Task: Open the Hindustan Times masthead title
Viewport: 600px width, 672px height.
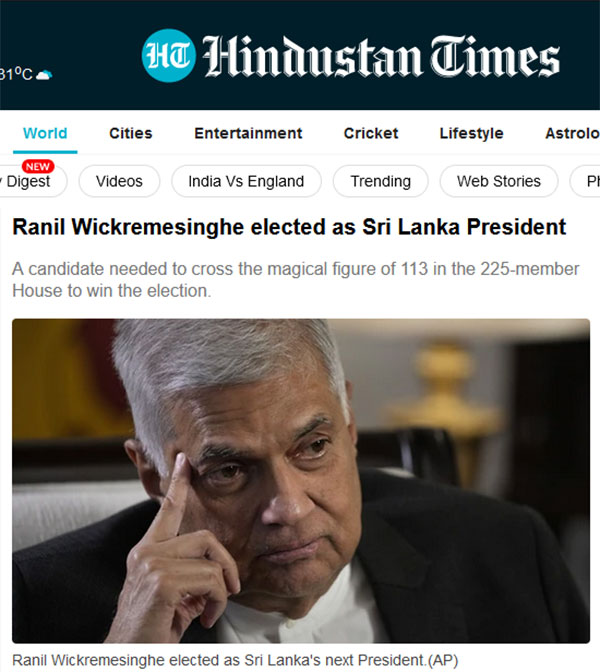Action: point(381,57)
